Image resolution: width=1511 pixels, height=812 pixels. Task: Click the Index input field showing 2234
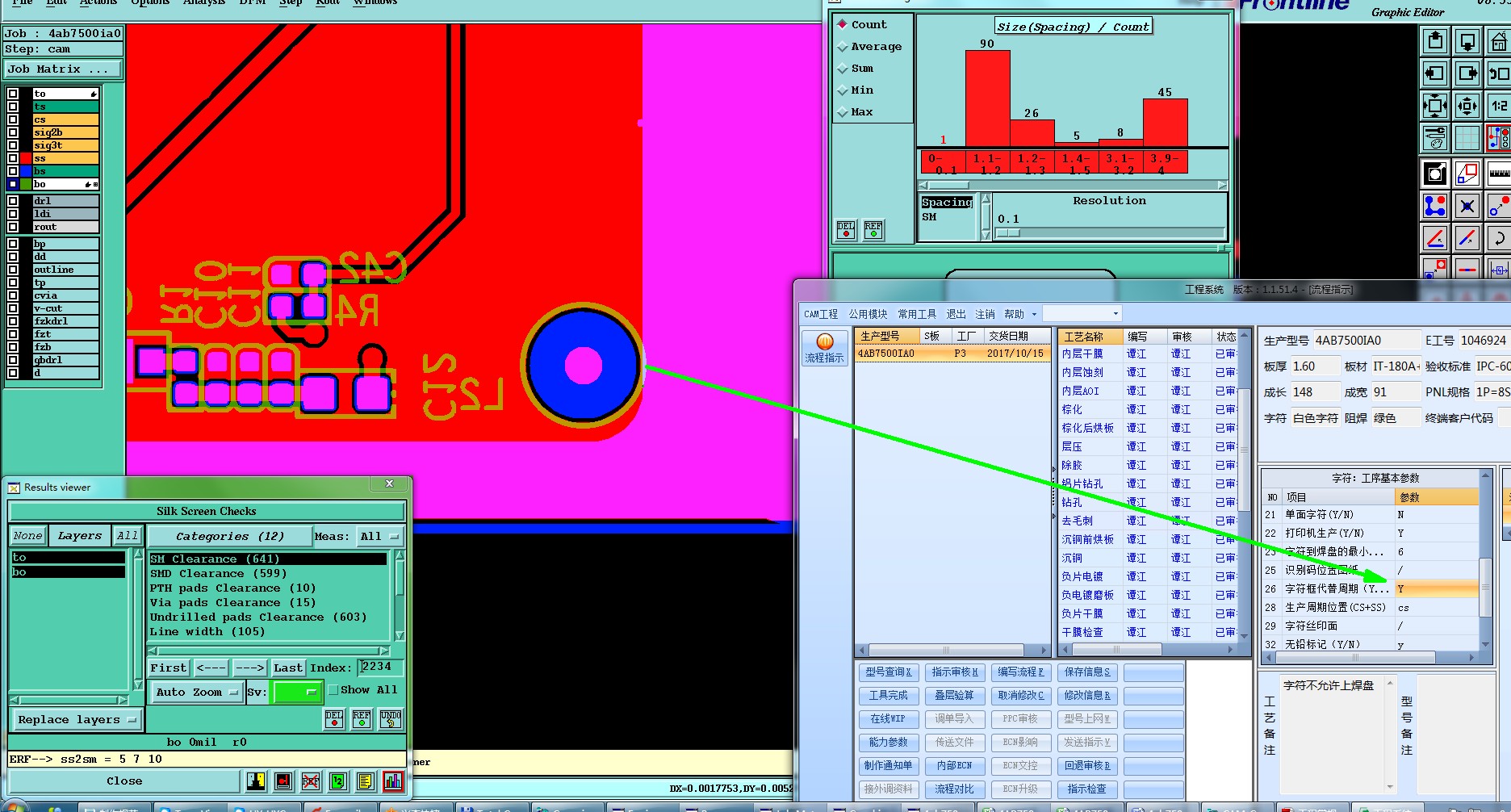[381, 668]
